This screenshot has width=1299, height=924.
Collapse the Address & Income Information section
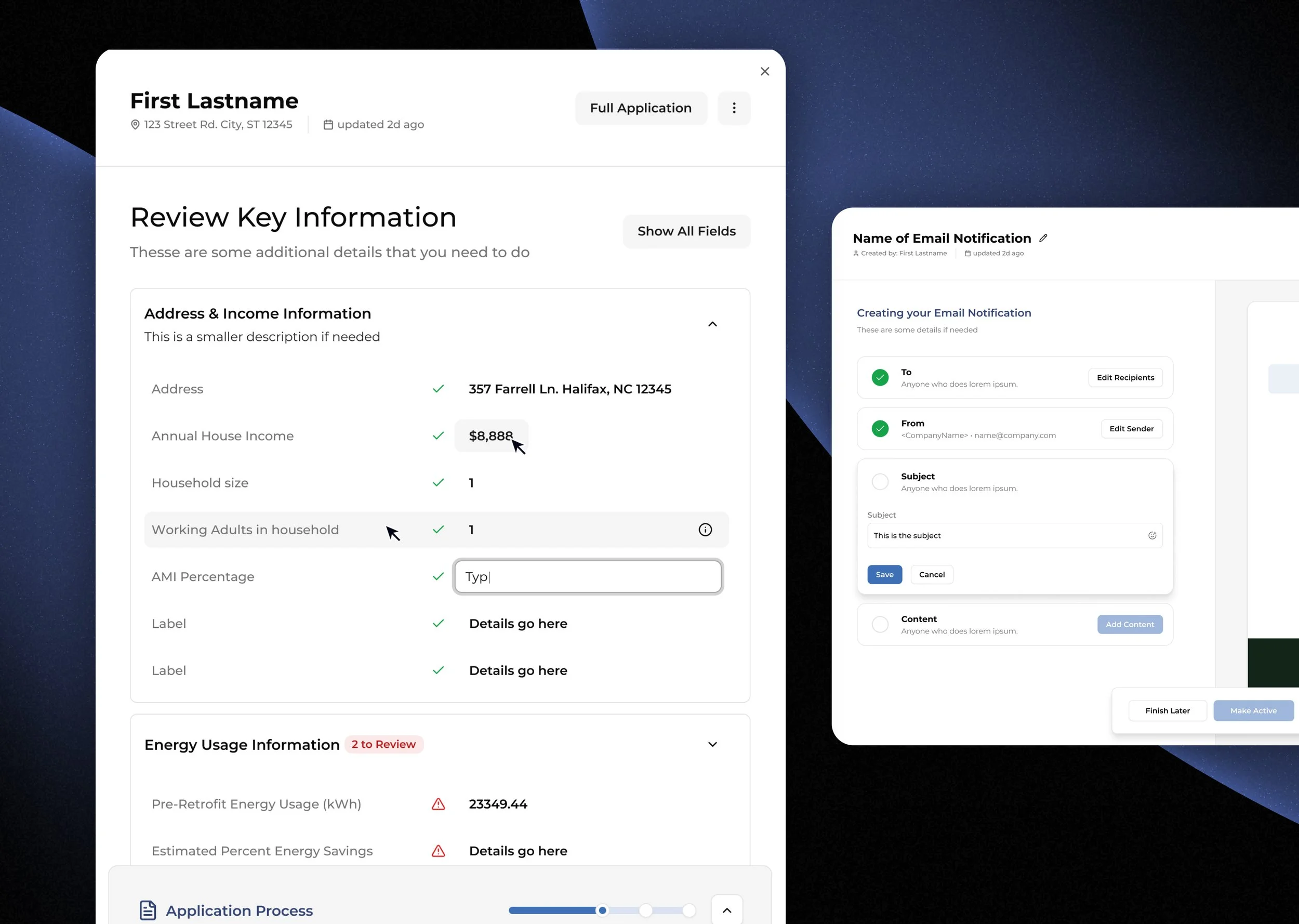(712, 324)
